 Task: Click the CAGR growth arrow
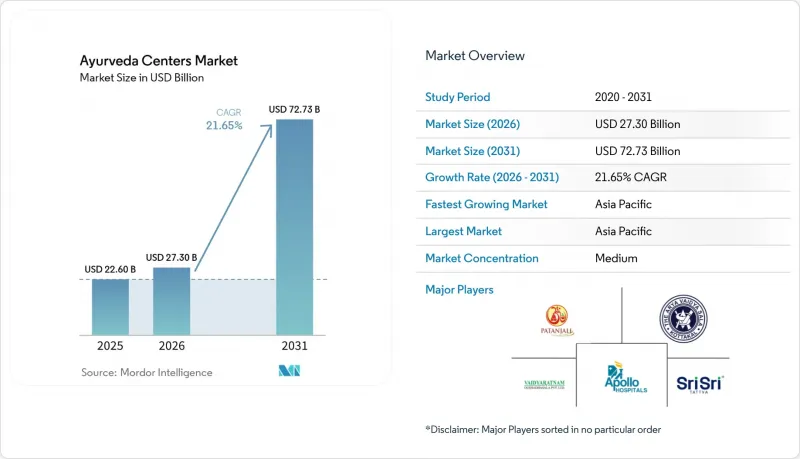[x=234, y=197]
